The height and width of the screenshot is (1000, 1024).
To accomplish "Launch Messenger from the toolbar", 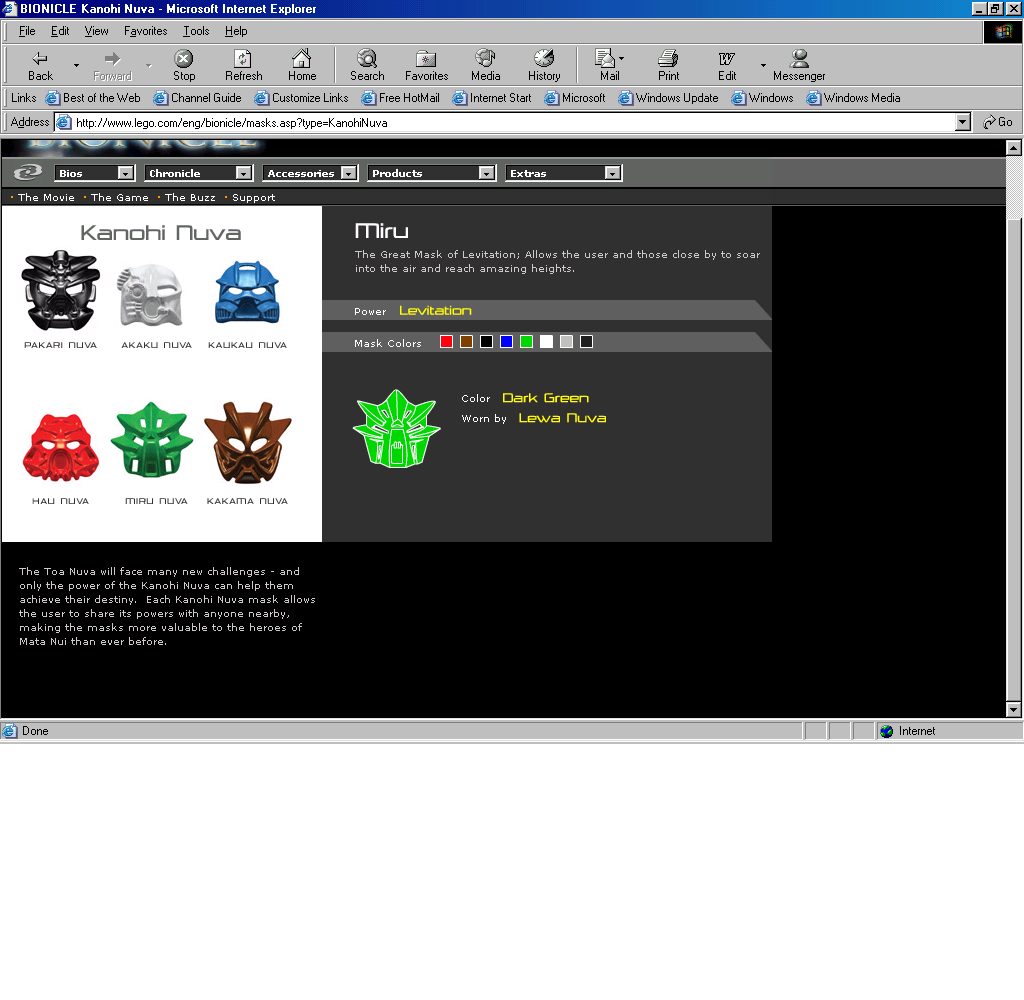I will pos(799,65).
